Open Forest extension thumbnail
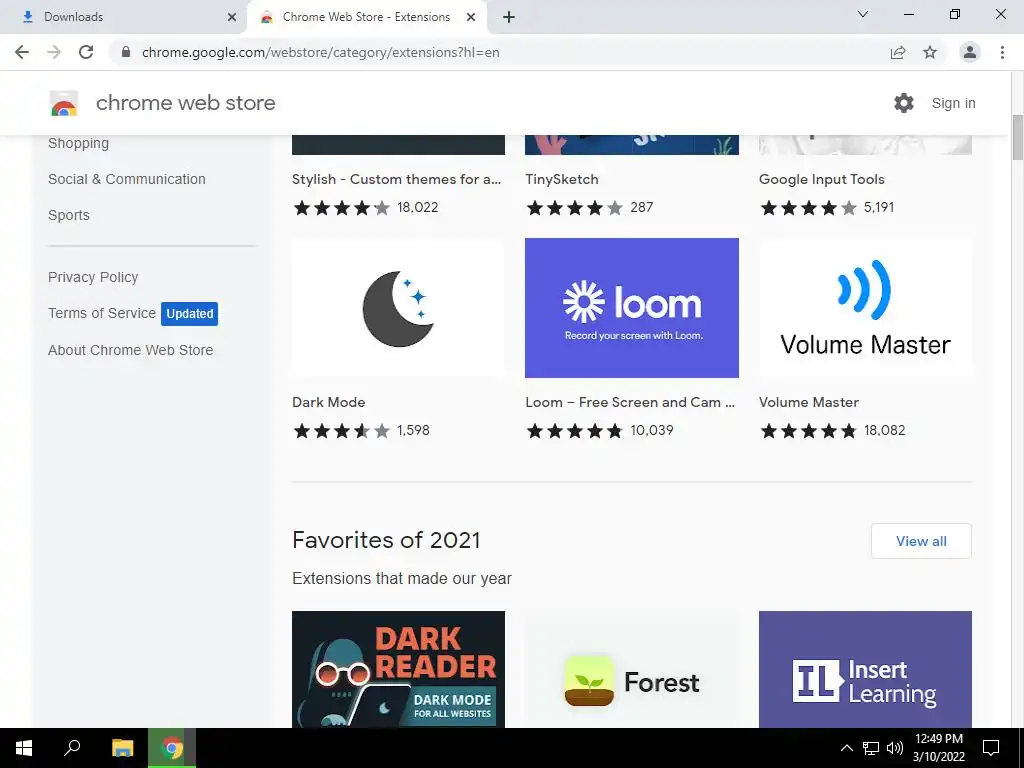The height and width of the screenshot is (768, 1024). 632,669
